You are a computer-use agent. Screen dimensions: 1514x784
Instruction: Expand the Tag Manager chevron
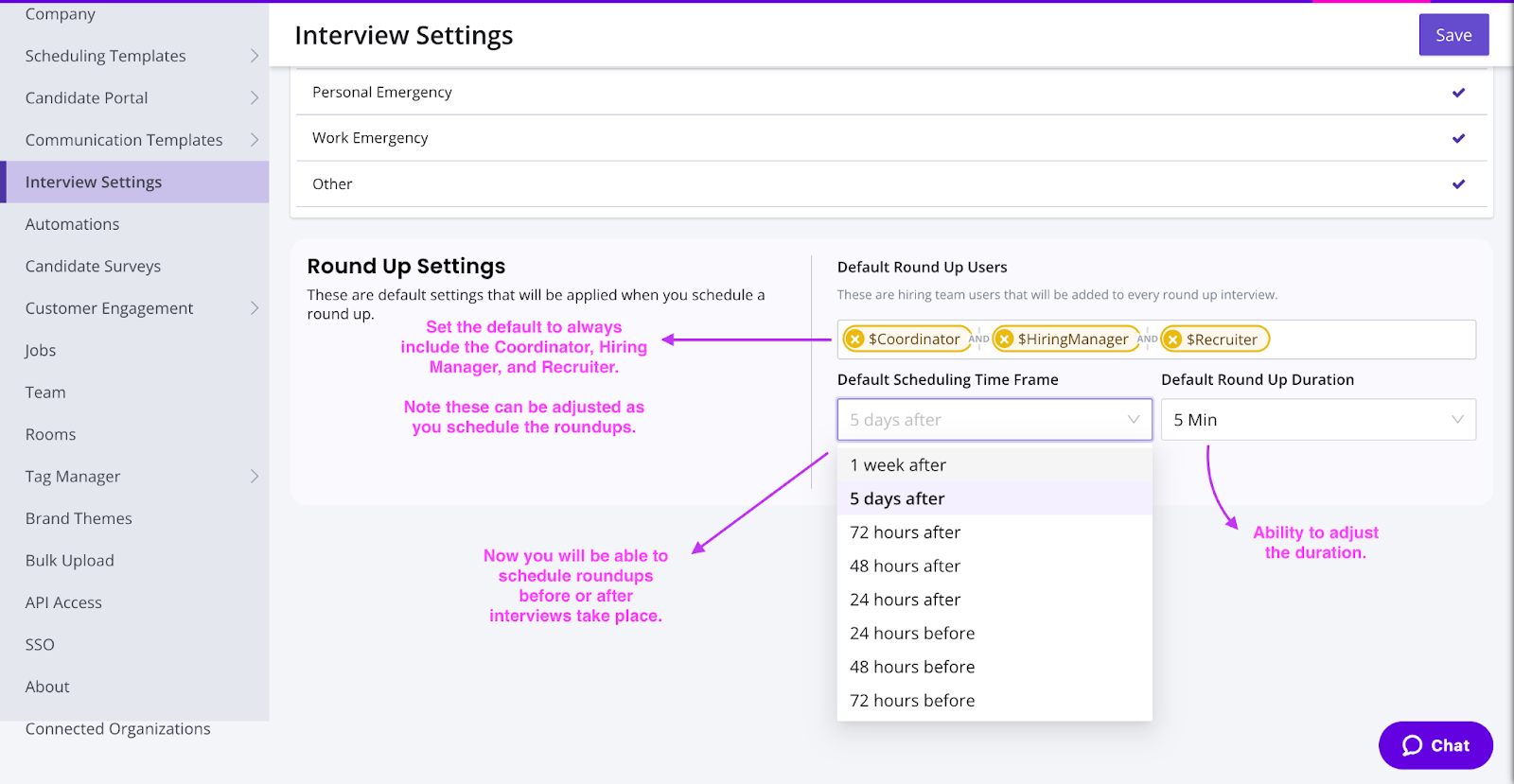click(254, 477)
